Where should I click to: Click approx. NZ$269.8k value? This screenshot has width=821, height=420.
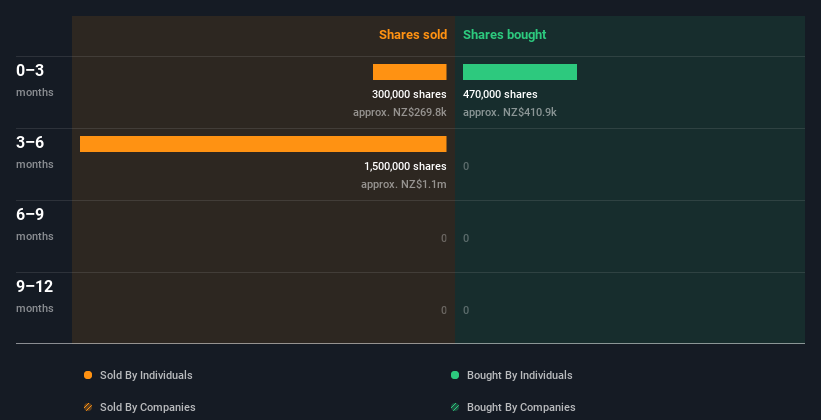pos(400,112)
